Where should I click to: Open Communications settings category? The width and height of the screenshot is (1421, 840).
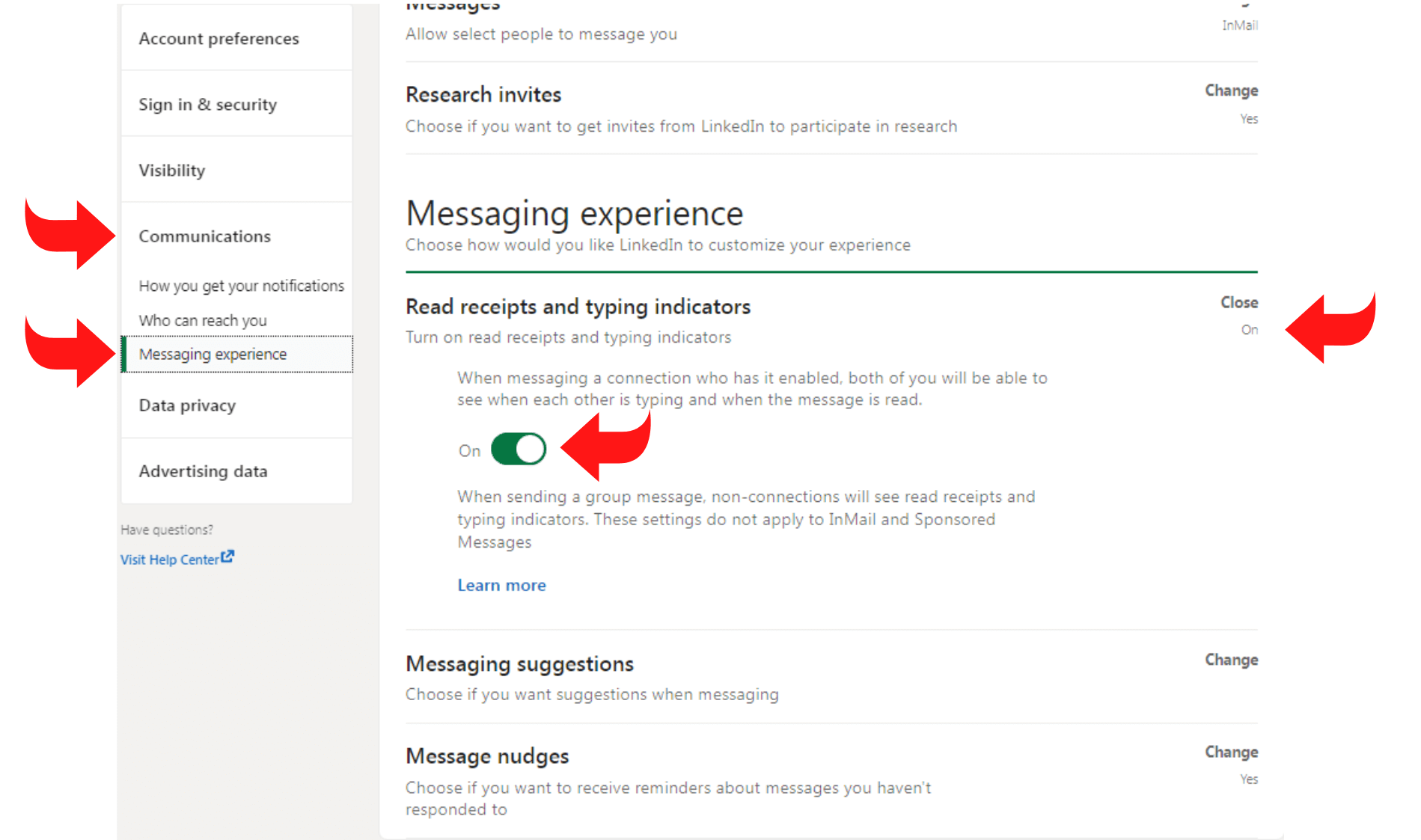pyautogui.click(x=204, y=236)
